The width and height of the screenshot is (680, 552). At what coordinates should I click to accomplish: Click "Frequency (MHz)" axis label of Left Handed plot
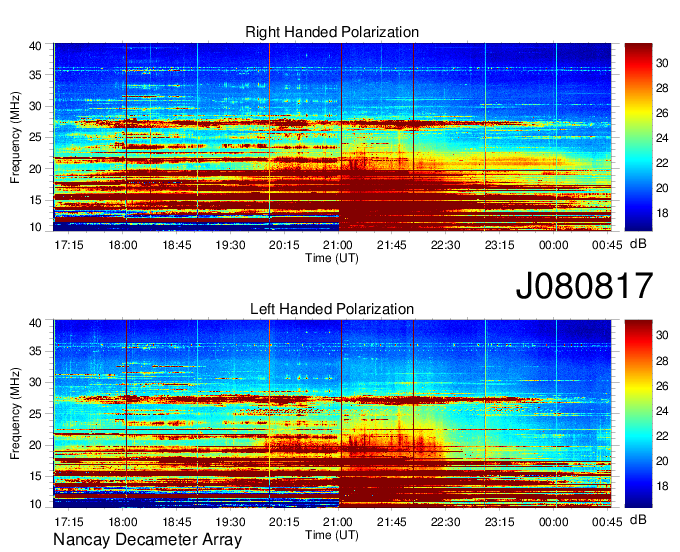[x=15, y=414]
